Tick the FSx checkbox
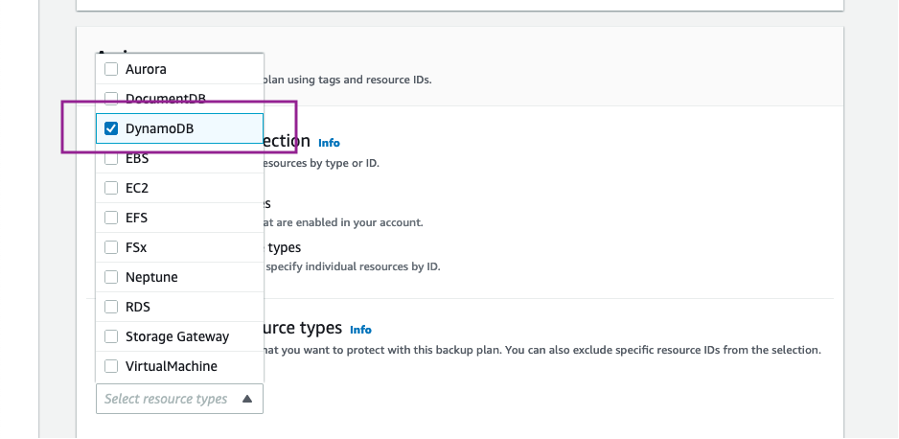 (x=111, y=248)
